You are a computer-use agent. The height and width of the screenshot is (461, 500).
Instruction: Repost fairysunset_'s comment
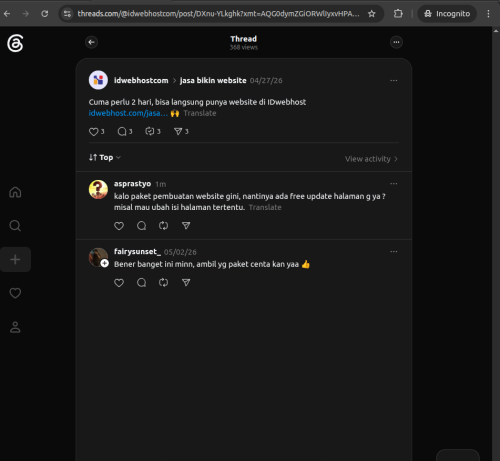pyautogui.click(x=163, y=283)
